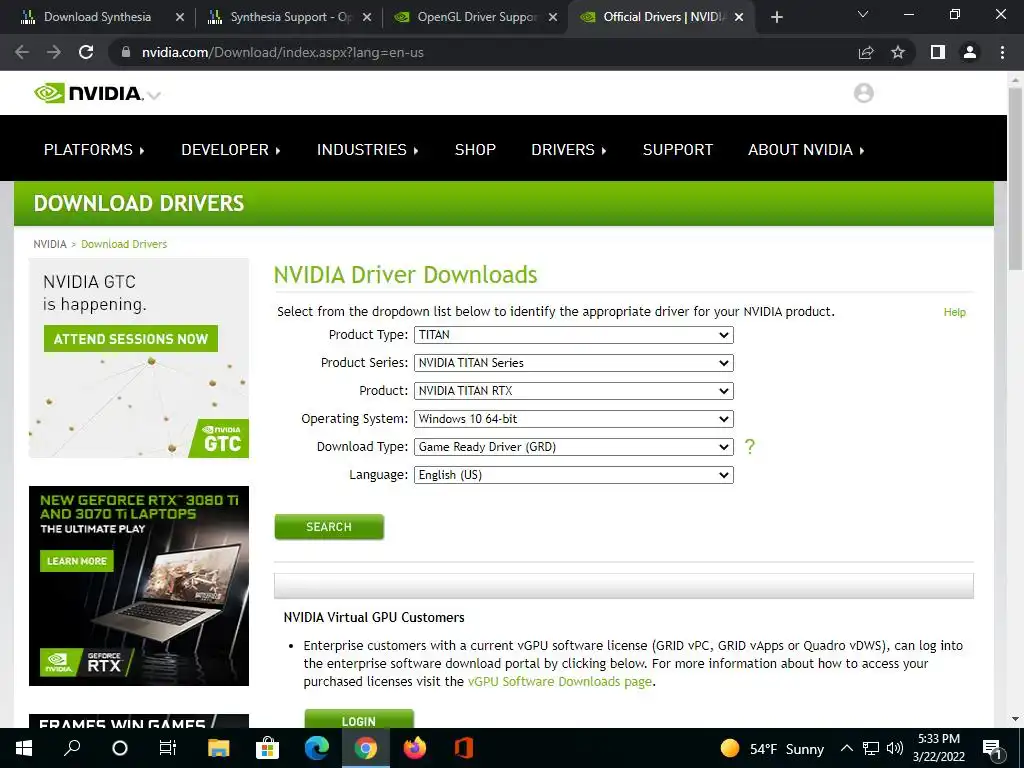Open the NVIDIA account profile icon
The image size is (1024, 768).
pos(863,93)
